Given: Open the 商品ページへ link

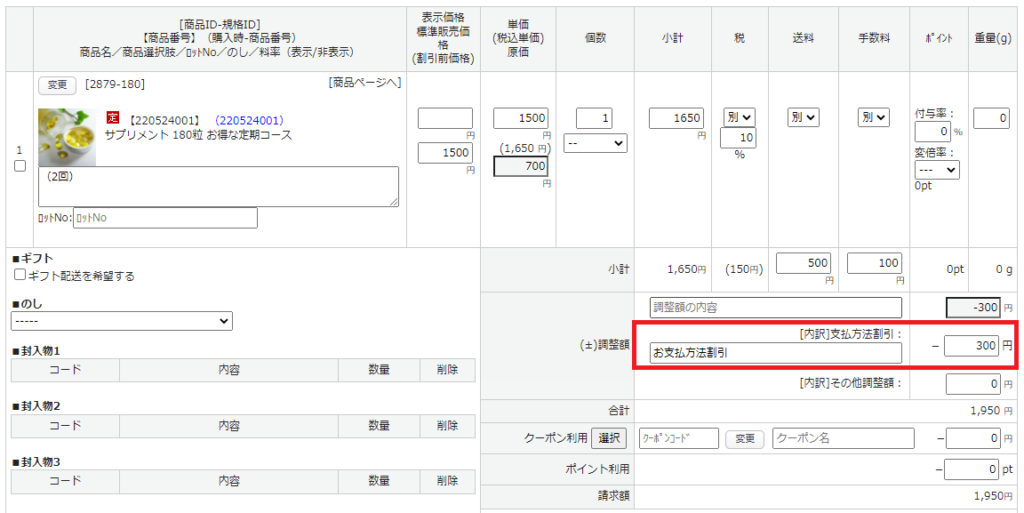Looking at the screenshot, I should point(364,82).
